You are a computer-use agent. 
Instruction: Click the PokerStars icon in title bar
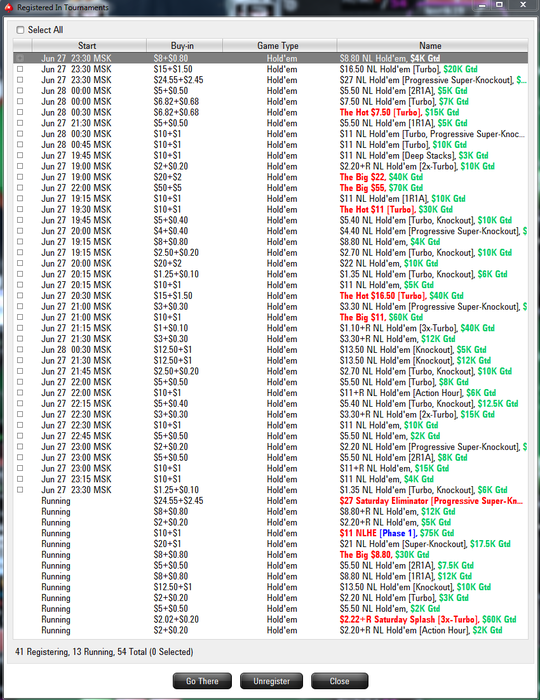coord(8,7)
